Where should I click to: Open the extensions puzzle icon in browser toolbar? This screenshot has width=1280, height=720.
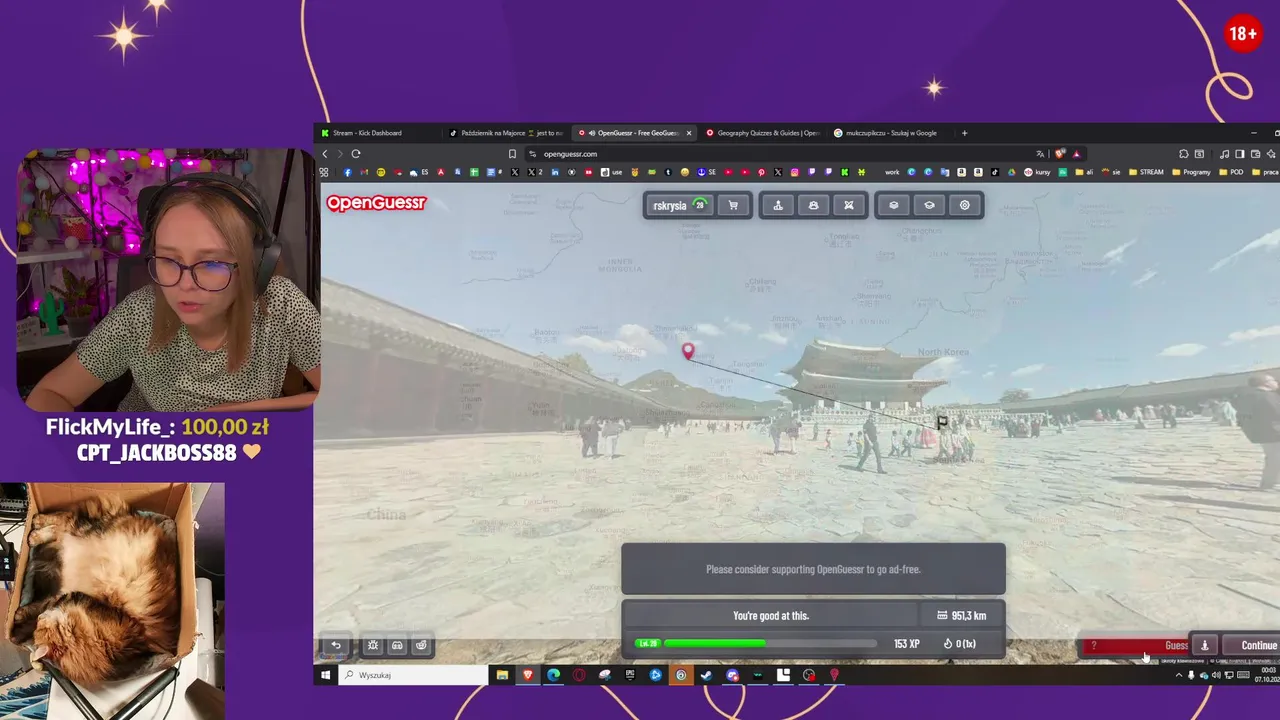point(1183,154)
